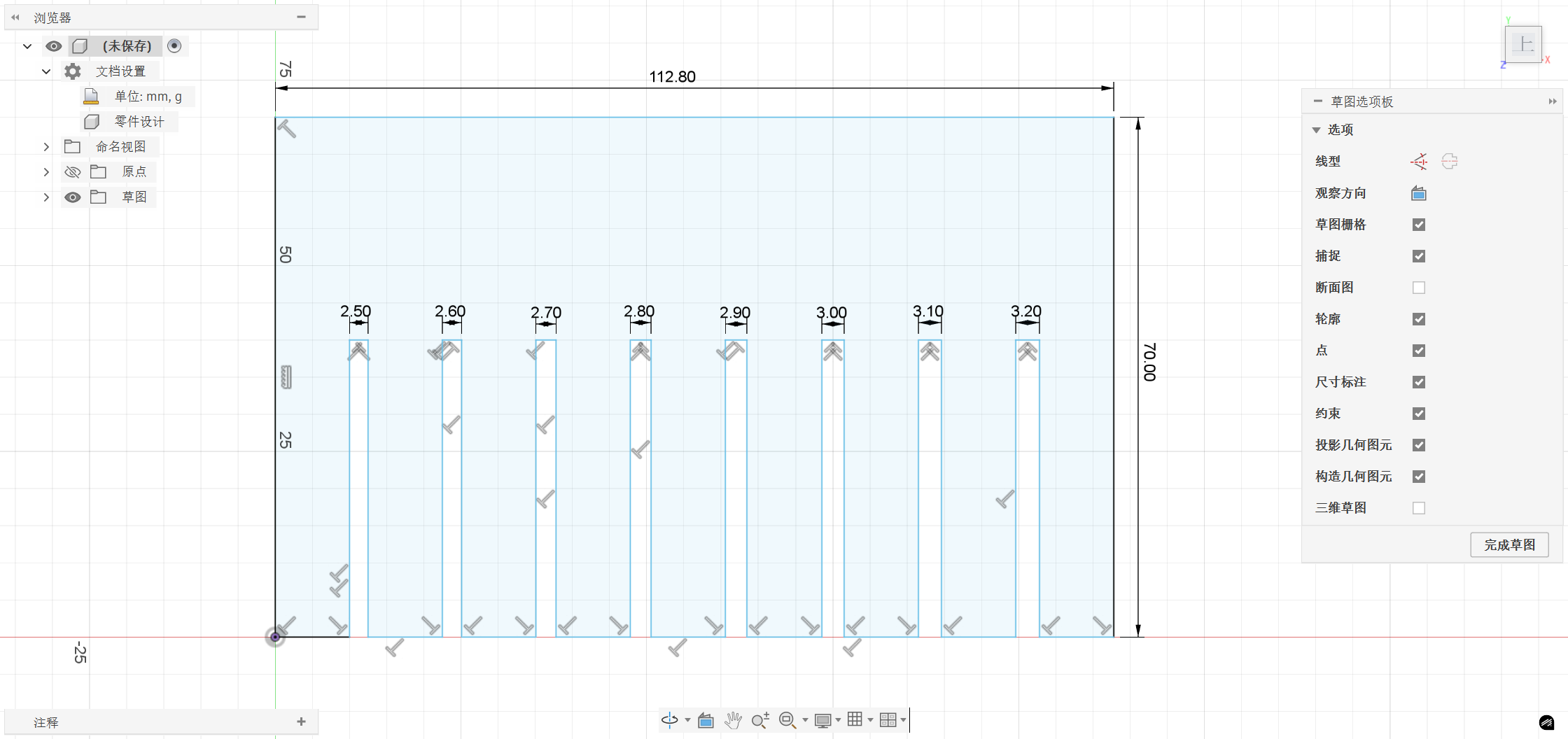The image size is (1568, 739).
Task: Select the 112.80 width dimension
Action: click(x=672, y=76)
